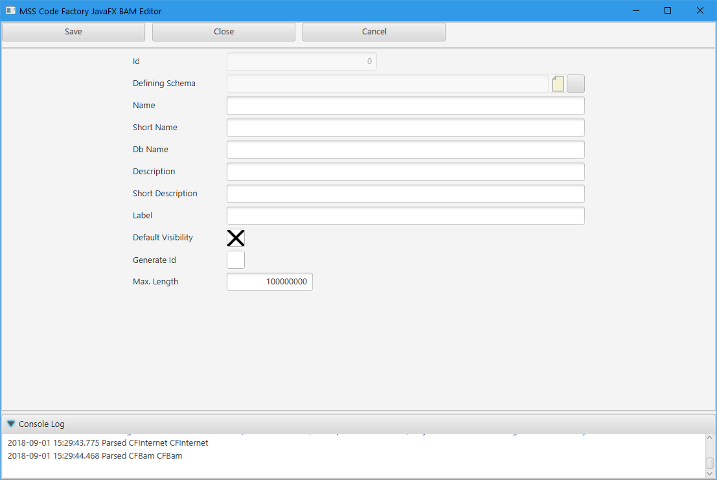This screenshot has width=717, height=480.
Task: Click the console scrollbar up arrow
Action: point(709,441)
